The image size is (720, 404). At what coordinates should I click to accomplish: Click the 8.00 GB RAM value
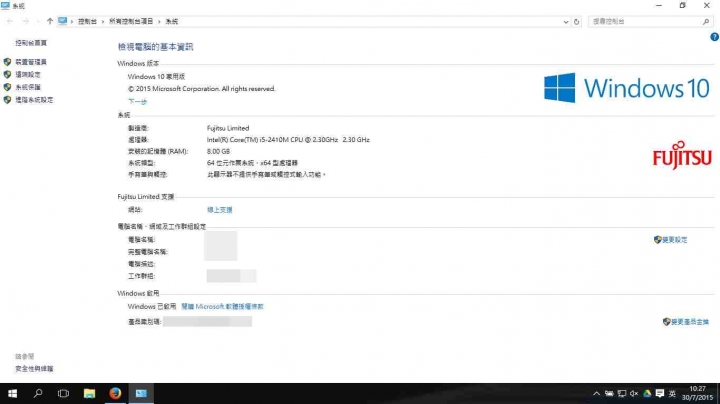218,151
